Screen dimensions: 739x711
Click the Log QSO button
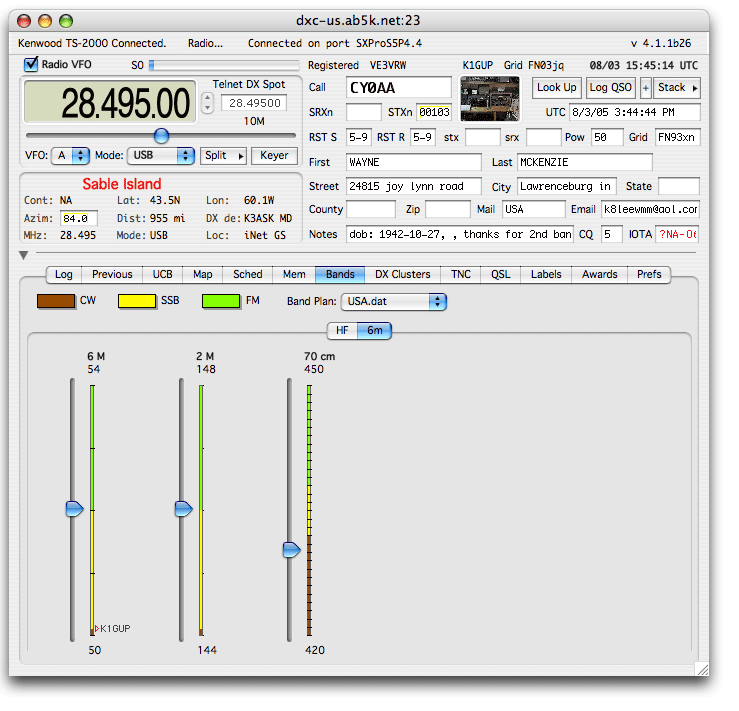(x=610, y=88)
